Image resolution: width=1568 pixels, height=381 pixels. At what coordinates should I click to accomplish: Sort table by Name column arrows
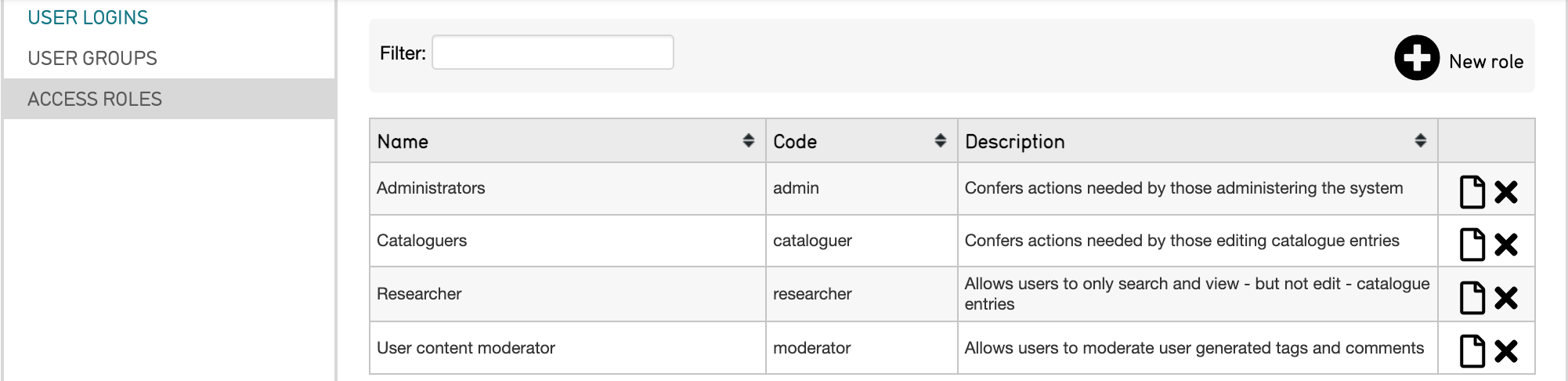748,140
